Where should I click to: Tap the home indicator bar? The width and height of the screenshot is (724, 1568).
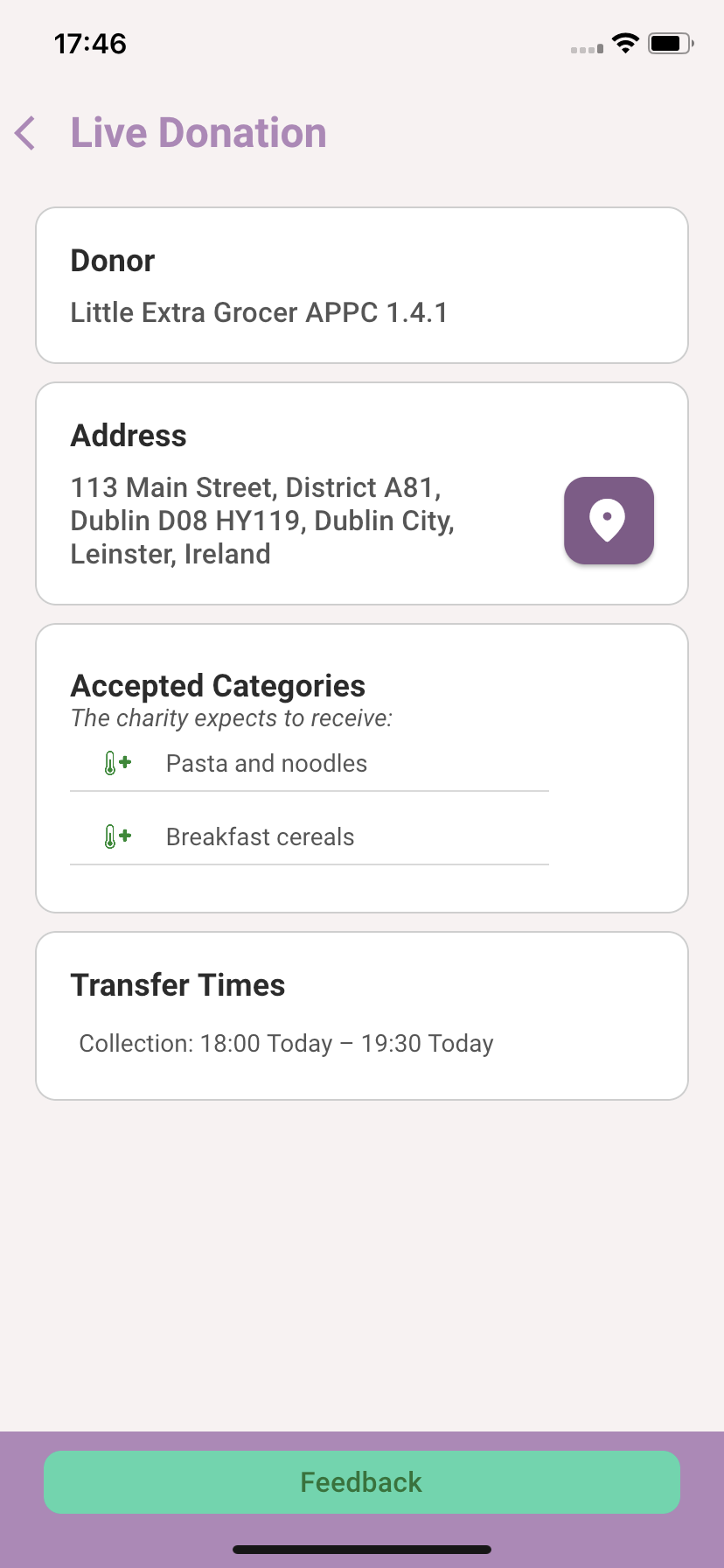(x=362, y=1550)
